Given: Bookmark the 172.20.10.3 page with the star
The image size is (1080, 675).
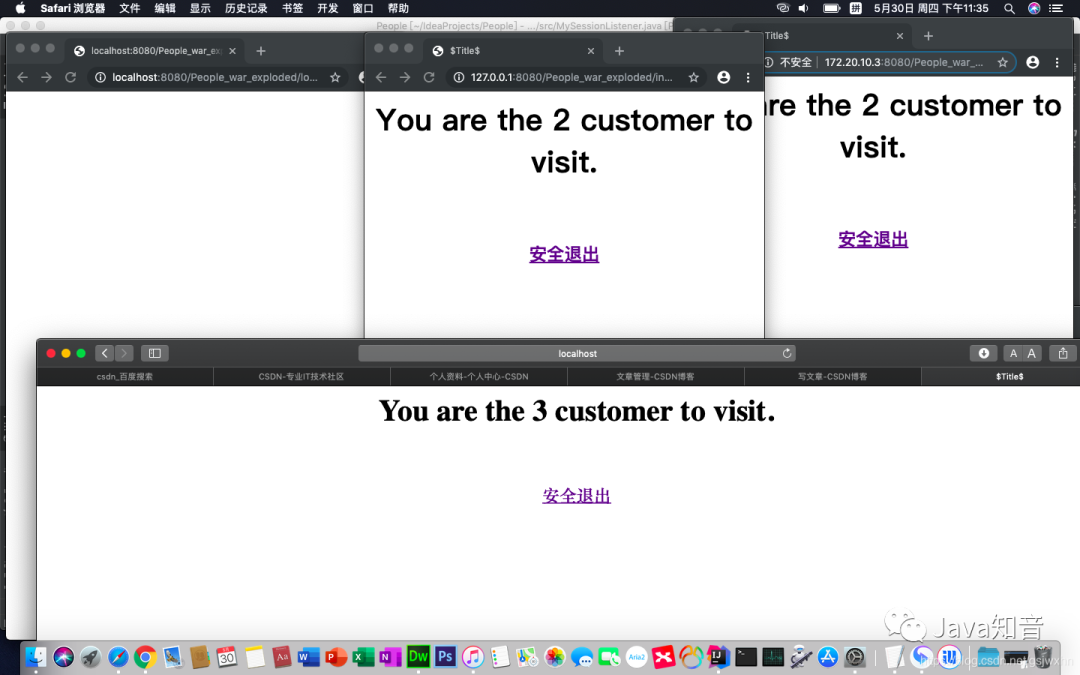Looking at the screenshot, I should [1002, 62].
